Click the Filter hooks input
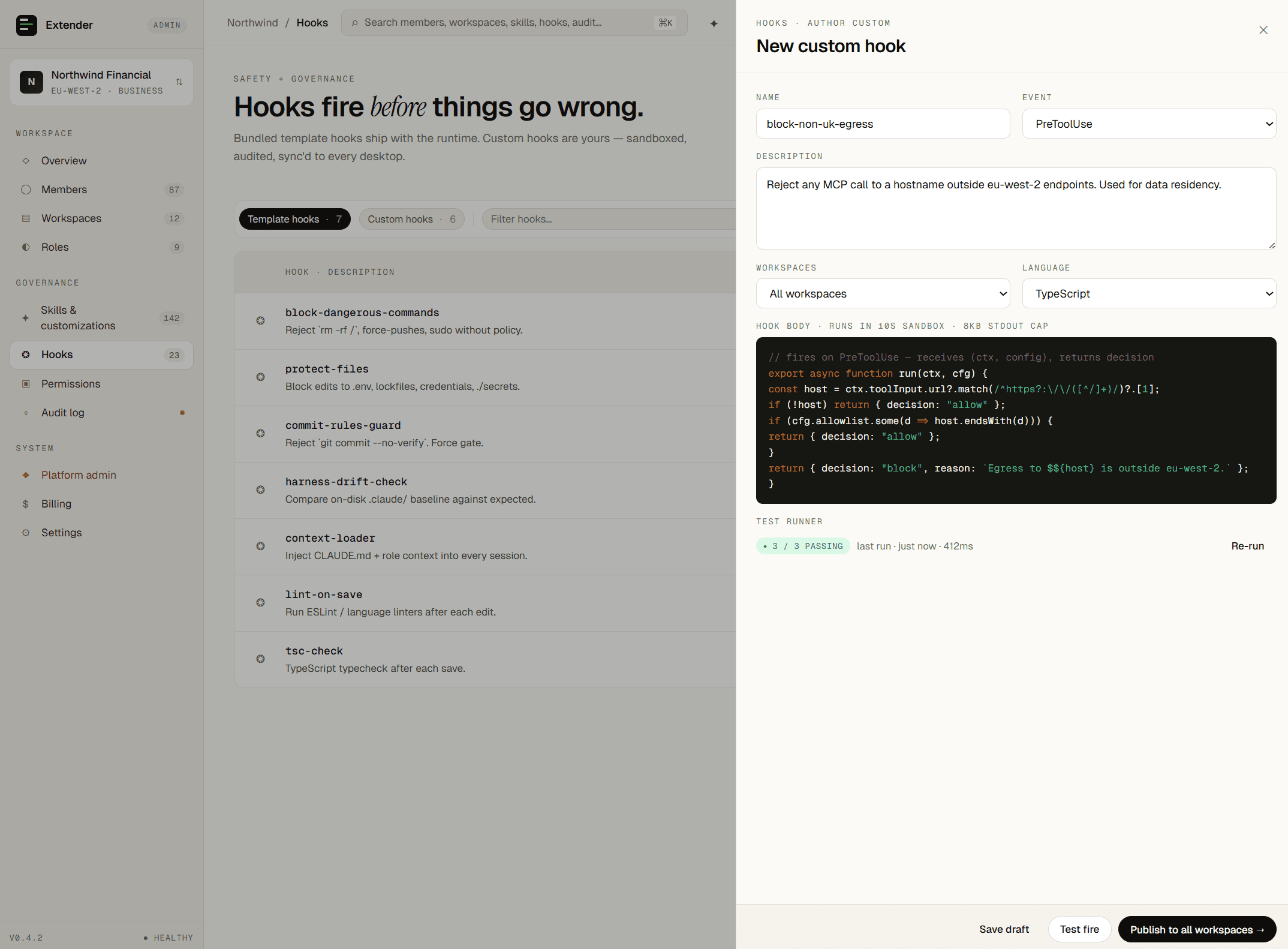Viewport: 1288px width, 949px height. coord(609,219)
